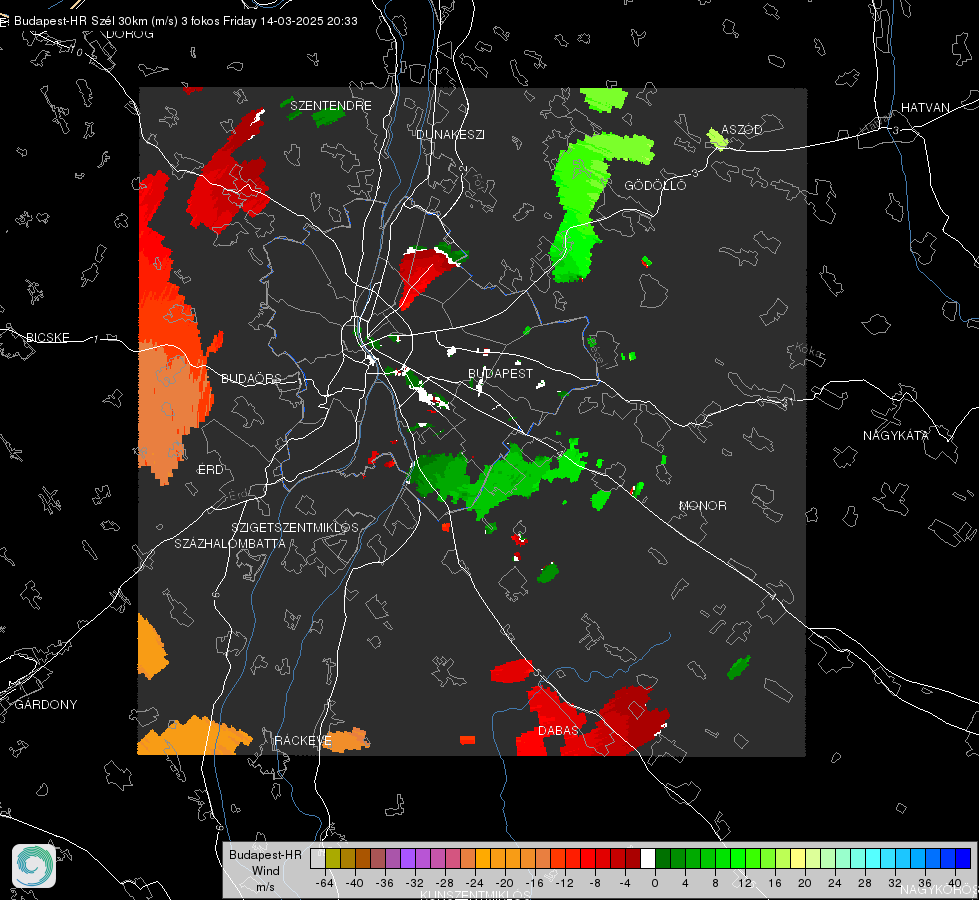Select the pale yellow swatch above 20

tap(798, 859)
